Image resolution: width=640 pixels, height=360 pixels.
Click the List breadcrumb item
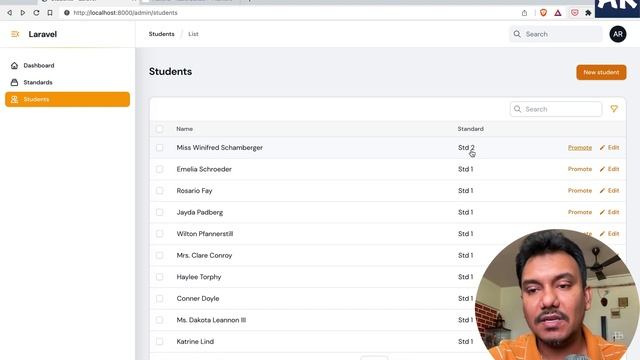tap(193, 34)
